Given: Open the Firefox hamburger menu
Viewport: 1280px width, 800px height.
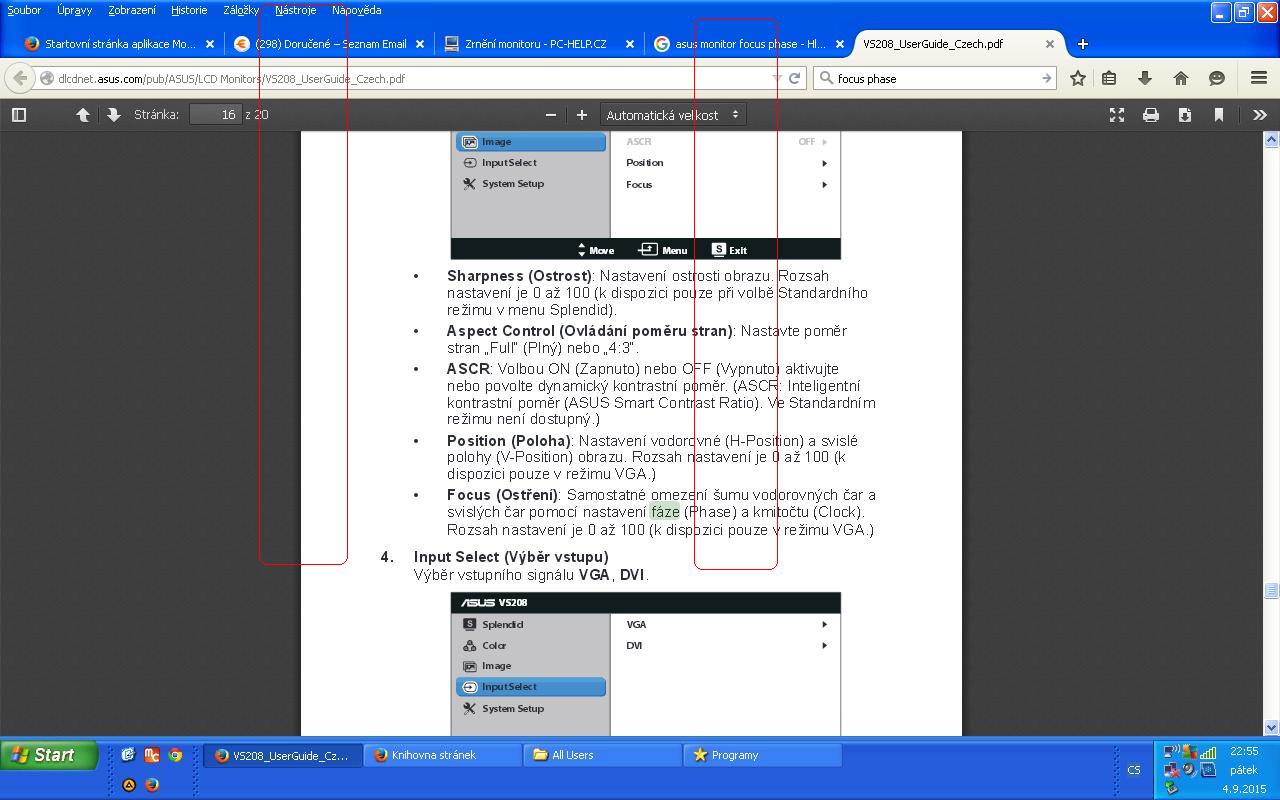Looking at the screenshot, I should click(x=1259, y=78).
